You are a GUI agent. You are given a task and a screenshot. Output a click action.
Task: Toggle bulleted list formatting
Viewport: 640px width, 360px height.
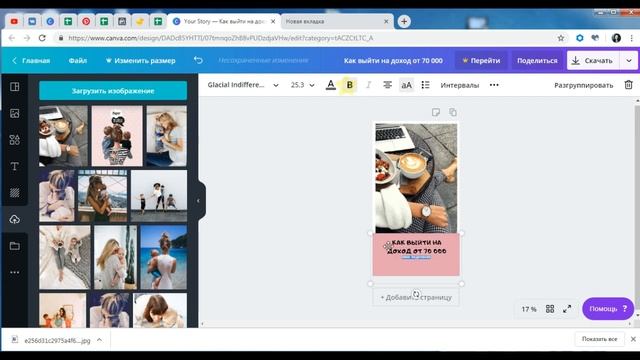coord(425,85)
